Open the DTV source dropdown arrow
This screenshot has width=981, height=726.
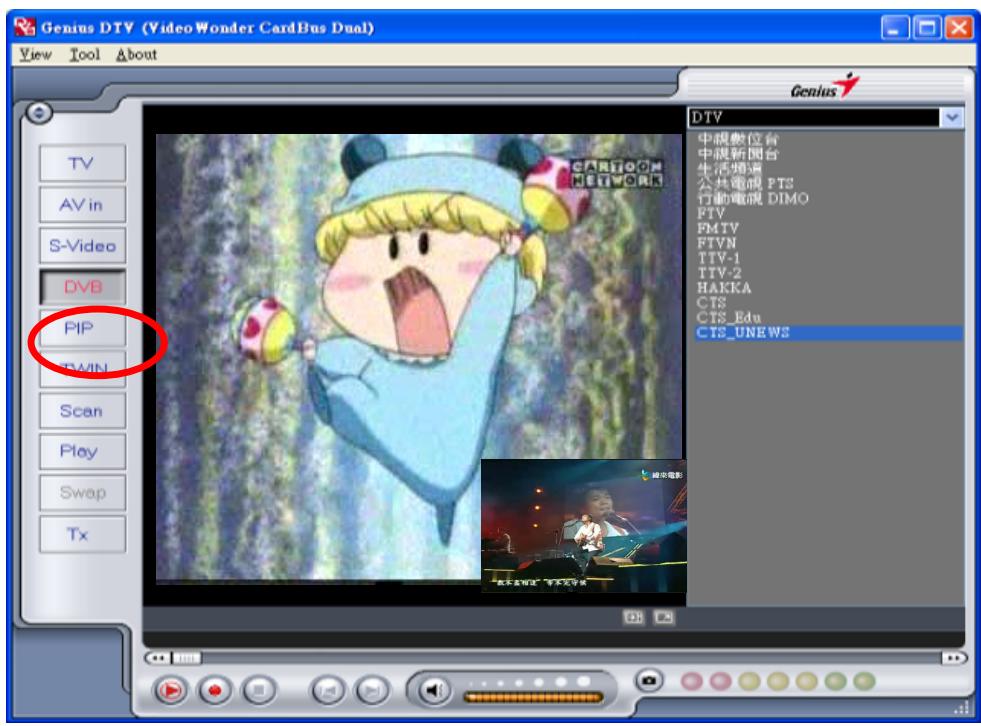pos(952,117)
